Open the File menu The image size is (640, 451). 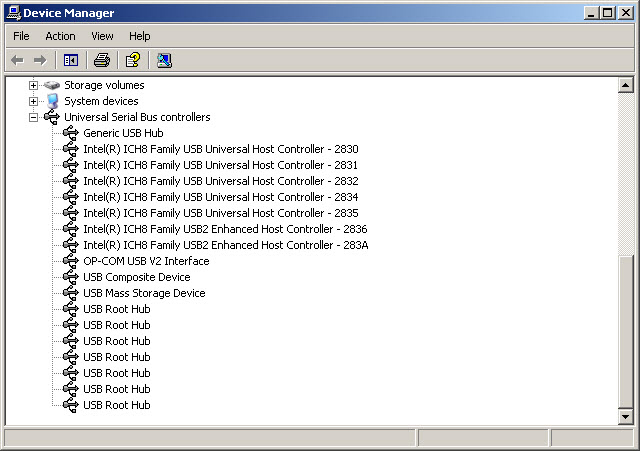[21, 36]
